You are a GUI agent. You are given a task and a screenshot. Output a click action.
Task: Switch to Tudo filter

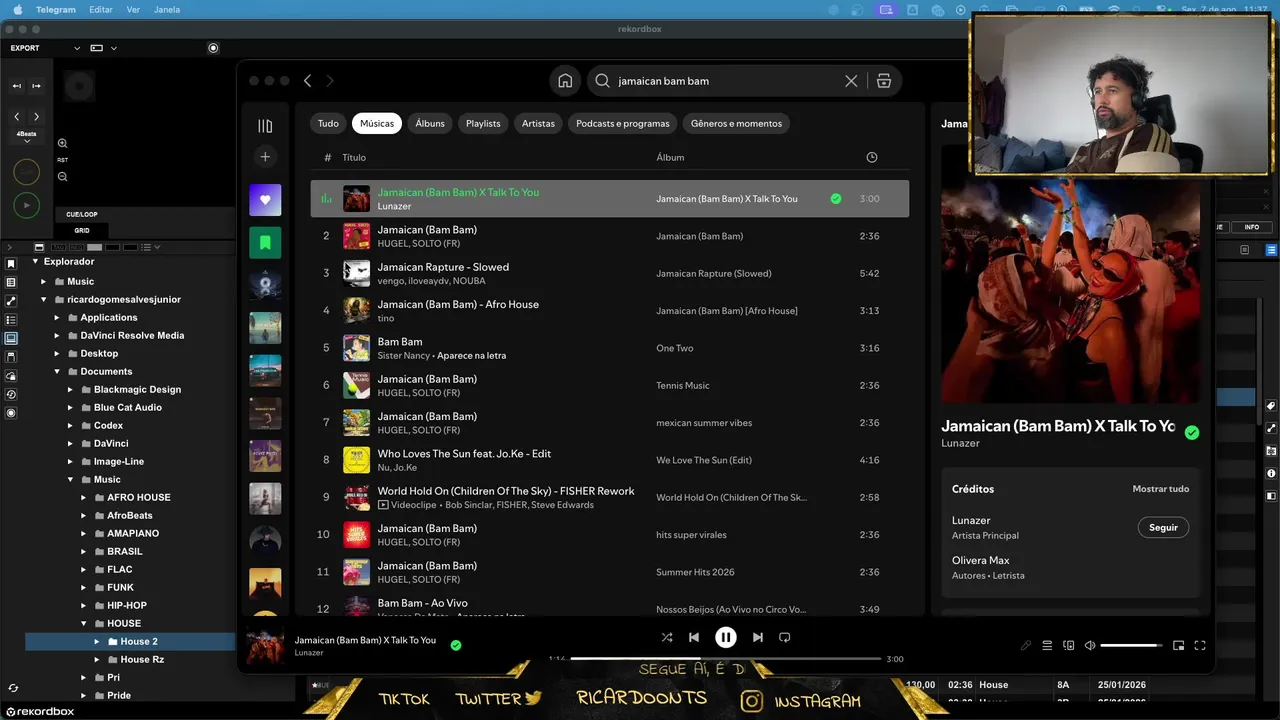tap(328, 124)
